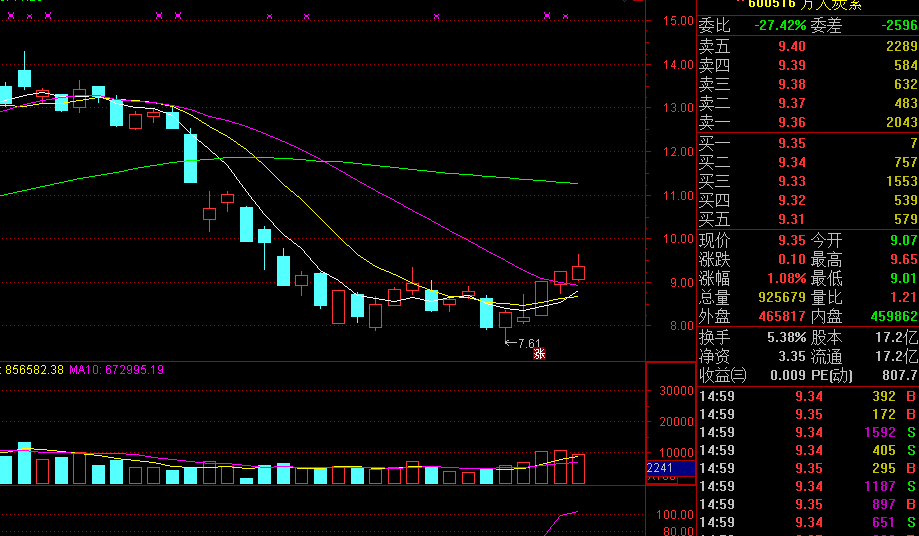The image size is (919, 536).
Task: Select the 7.61 lowest price label
Action: pyautogui.click(x=529, y=343)
